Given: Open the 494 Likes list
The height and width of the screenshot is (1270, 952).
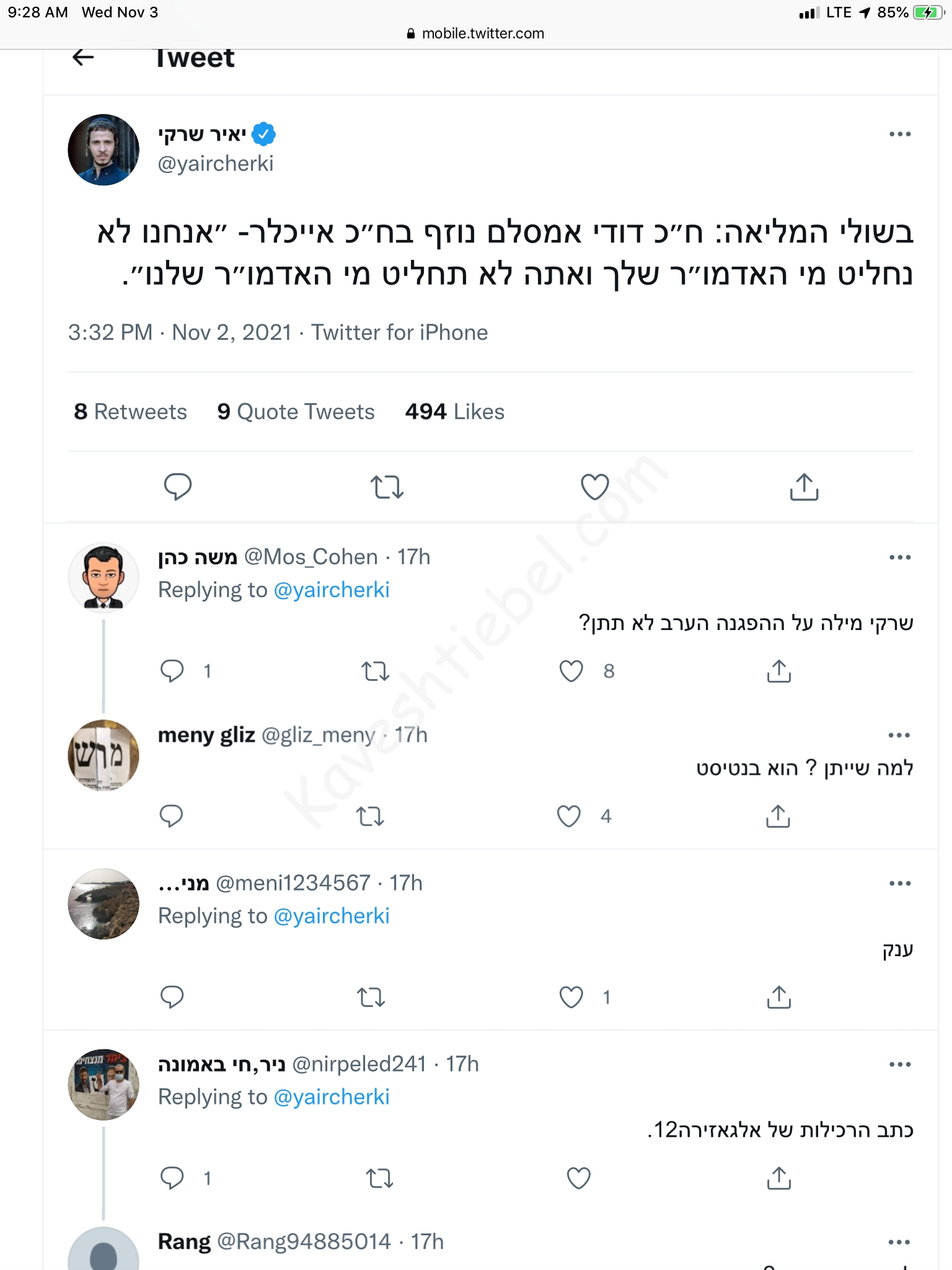Looking at the screenshot, I should pos(454,412).
